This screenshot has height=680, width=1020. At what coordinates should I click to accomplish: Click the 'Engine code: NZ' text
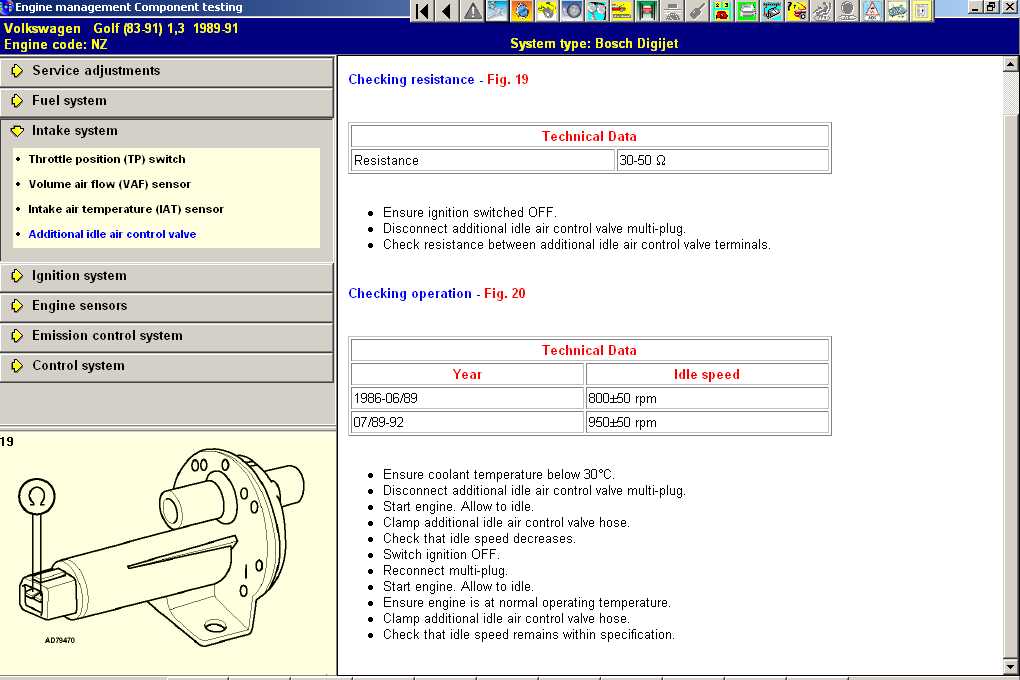coord(55,45)
